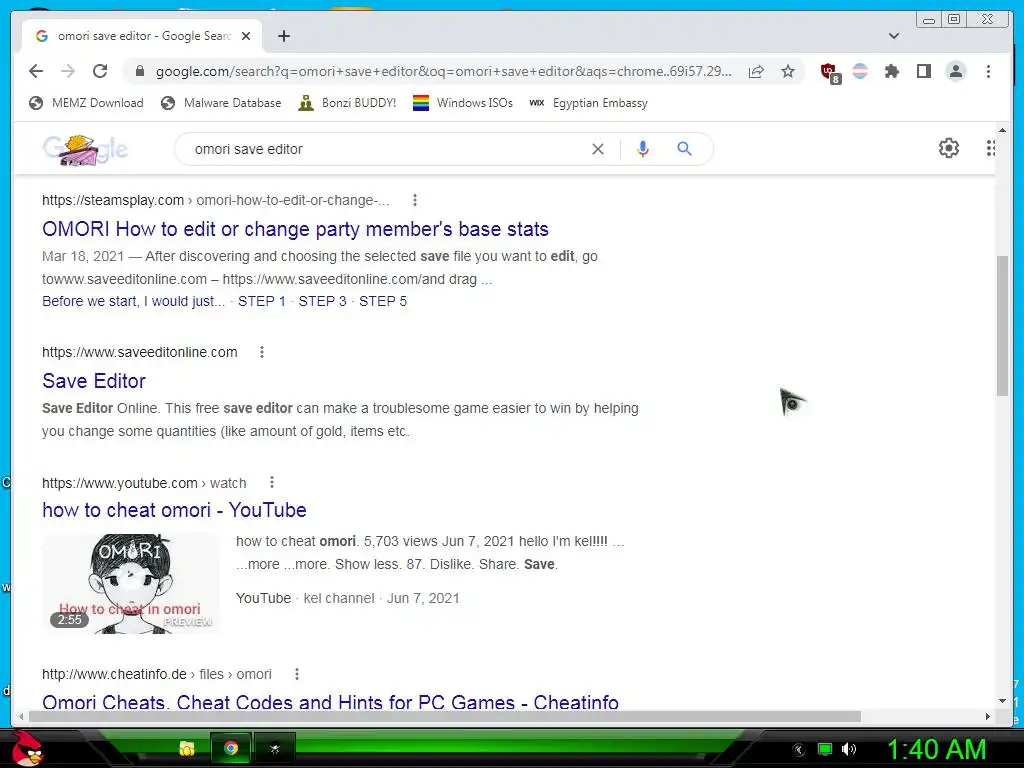Click the horizontal scroll-right arrow

point(987,716)
